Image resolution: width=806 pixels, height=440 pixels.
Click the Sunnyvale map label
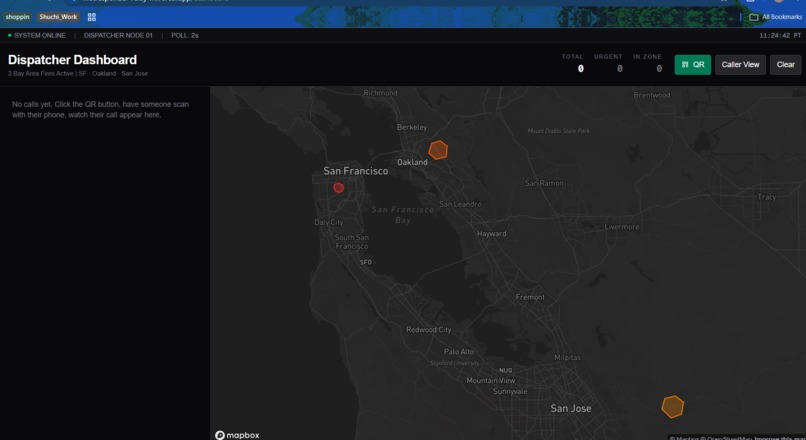tap(510, 391)
